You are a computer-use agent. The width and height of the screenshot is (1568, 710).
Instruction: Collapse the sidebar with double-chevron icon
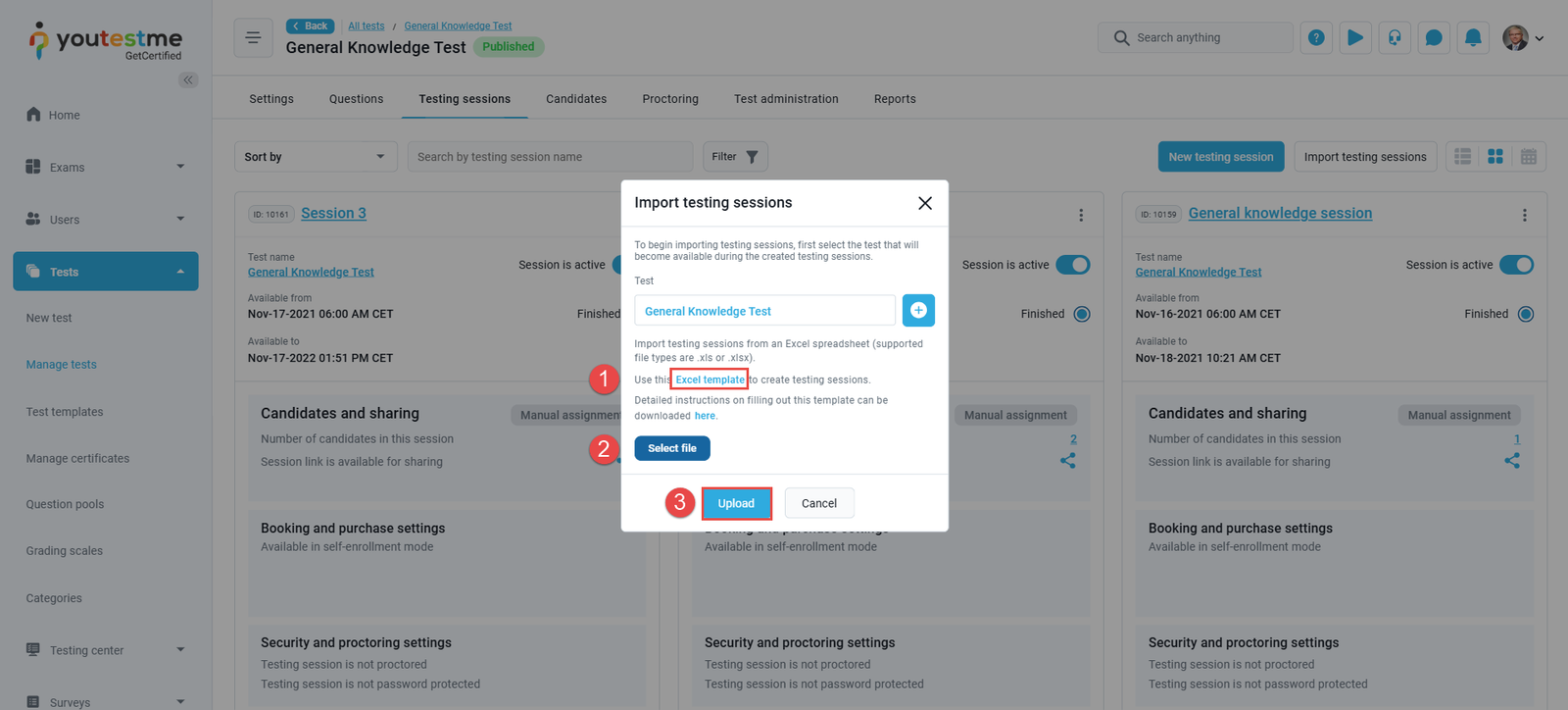coord(187,80)
